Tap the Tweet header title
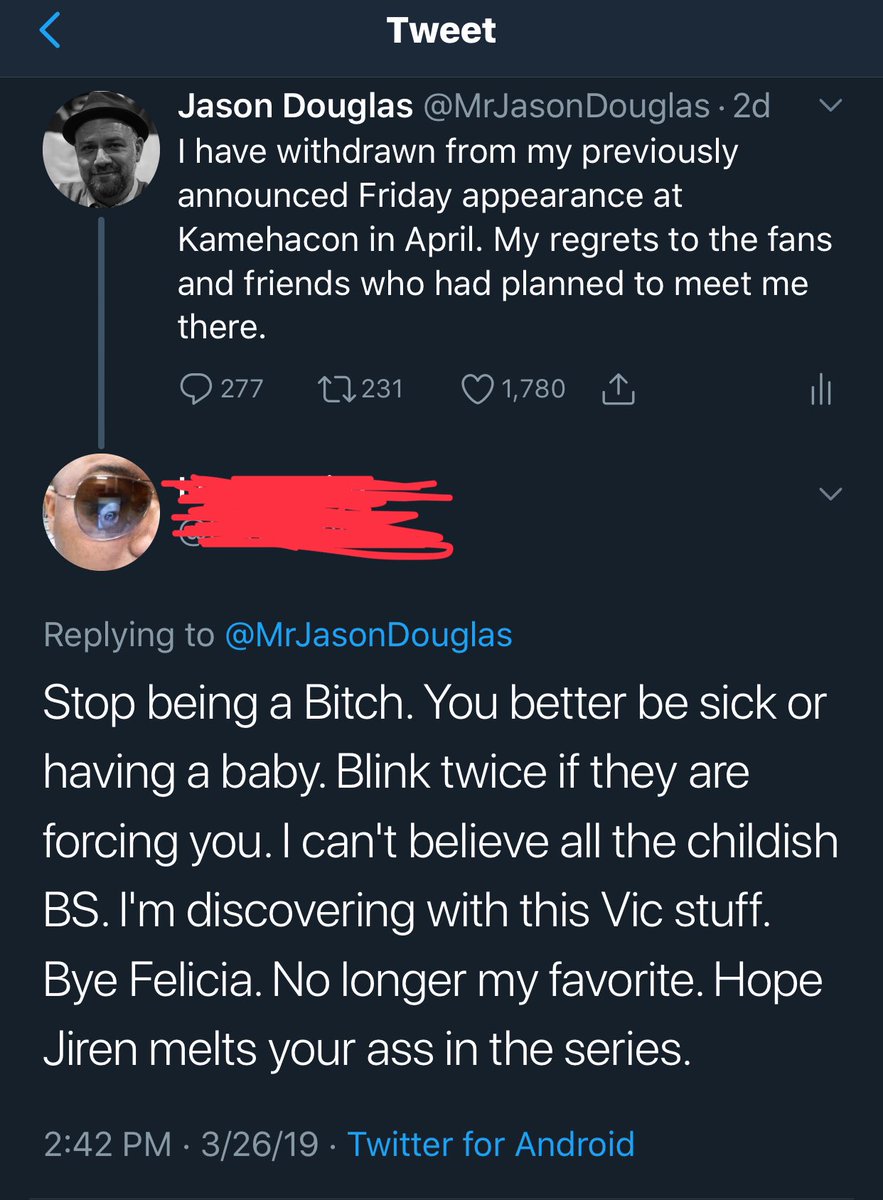 coord(441,31)
